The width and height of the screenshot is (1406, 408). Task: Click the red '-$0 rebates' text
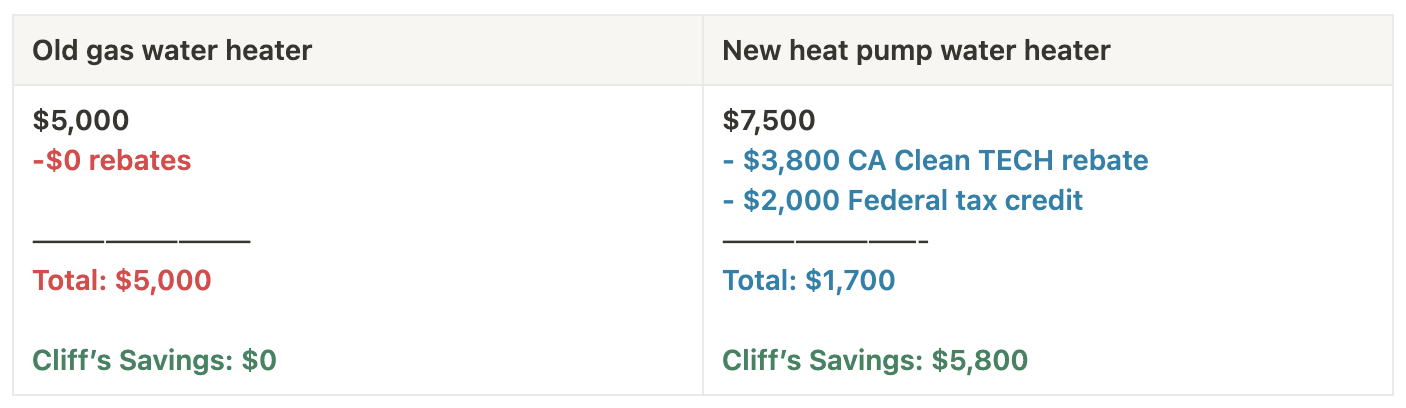[x=112, y=160]
